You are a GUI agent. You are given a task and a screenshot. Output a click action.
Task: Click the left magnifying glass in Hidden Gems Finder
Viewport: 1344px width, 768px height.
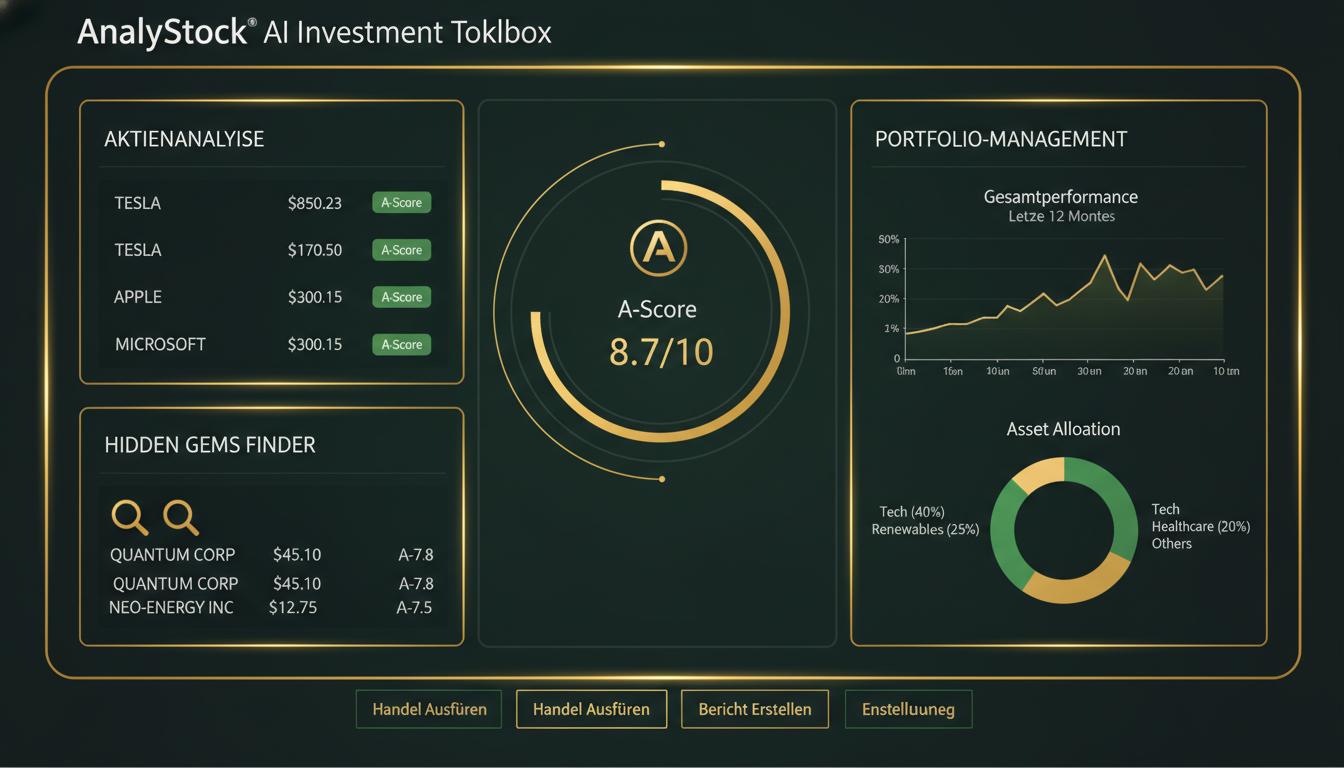[129, 517]
